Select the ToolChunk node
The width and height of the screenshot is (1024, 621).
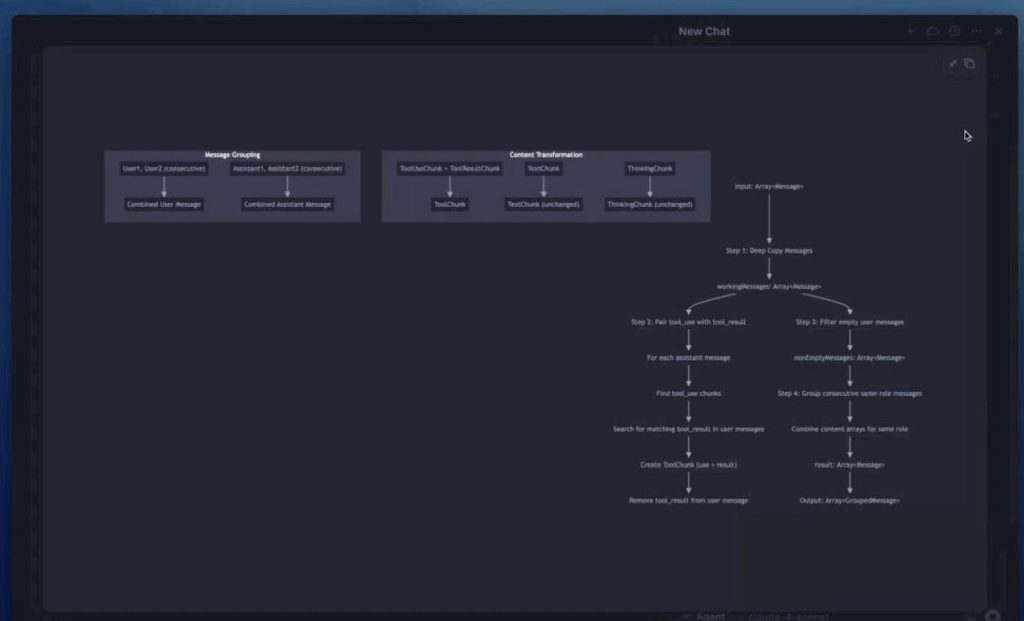point(450,204)
